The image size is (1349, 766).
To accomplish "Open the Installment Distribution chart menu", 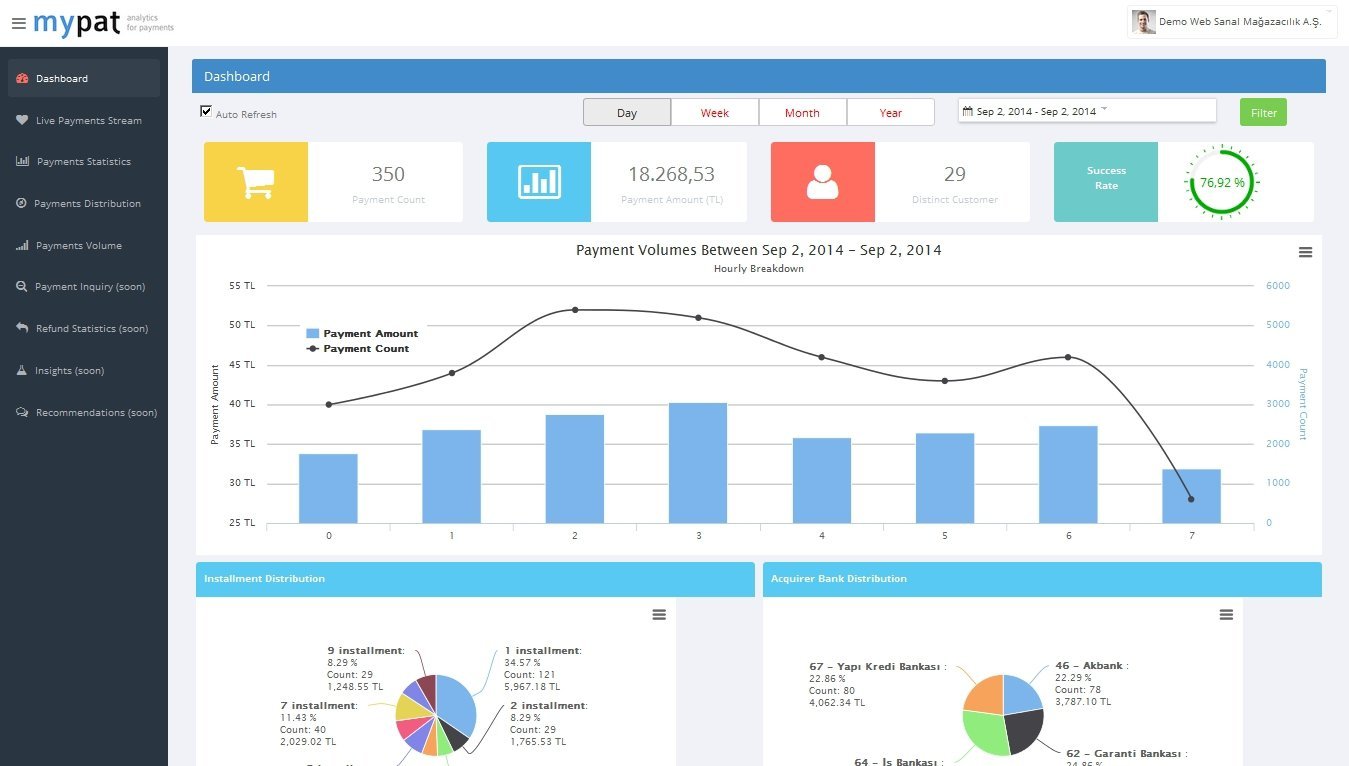I will 658,614.
